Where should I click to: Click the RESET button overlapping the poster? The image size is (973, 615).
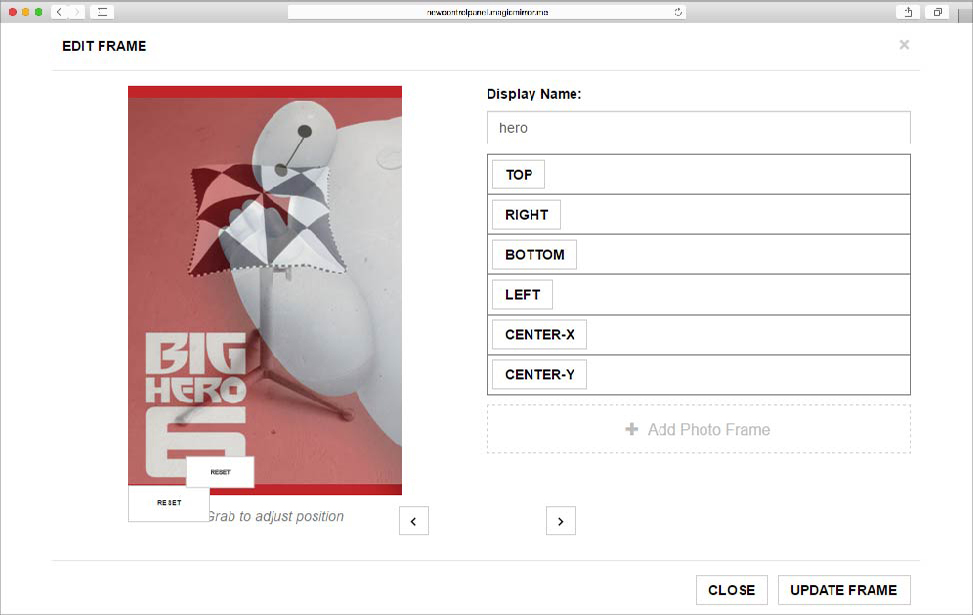pos(220,472)
